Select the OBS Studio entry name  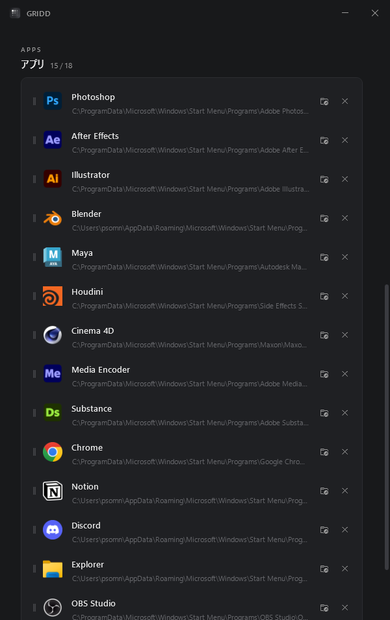tap(93, 603)
